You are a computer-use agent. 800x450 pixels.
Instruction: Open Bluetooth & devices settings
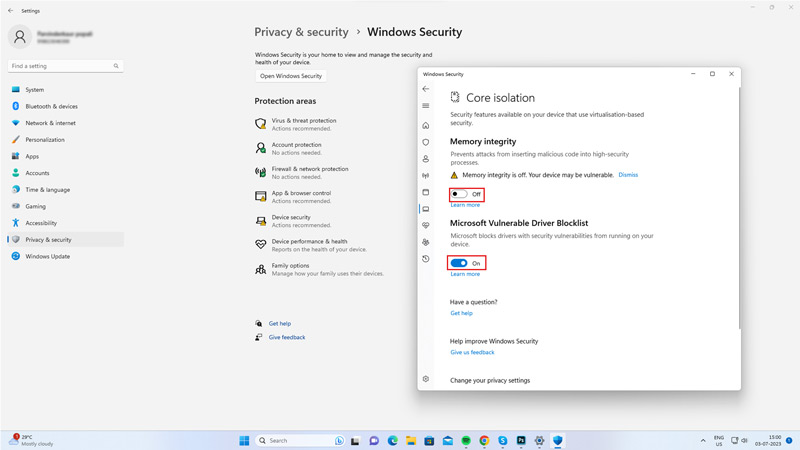(x=65, y=106)
